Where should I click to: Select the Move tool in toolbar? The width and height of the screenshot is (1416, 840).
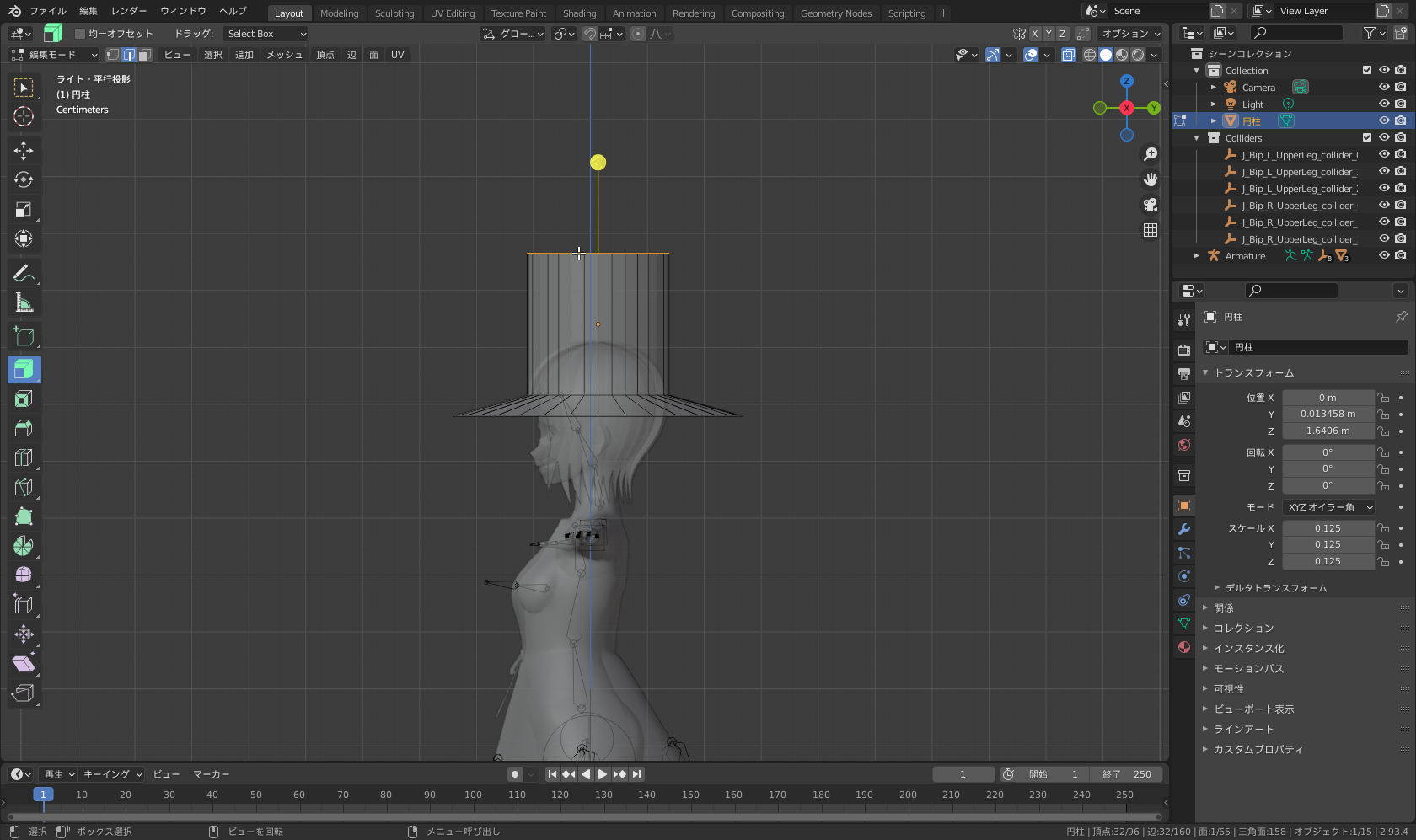(x=24, y=151)
